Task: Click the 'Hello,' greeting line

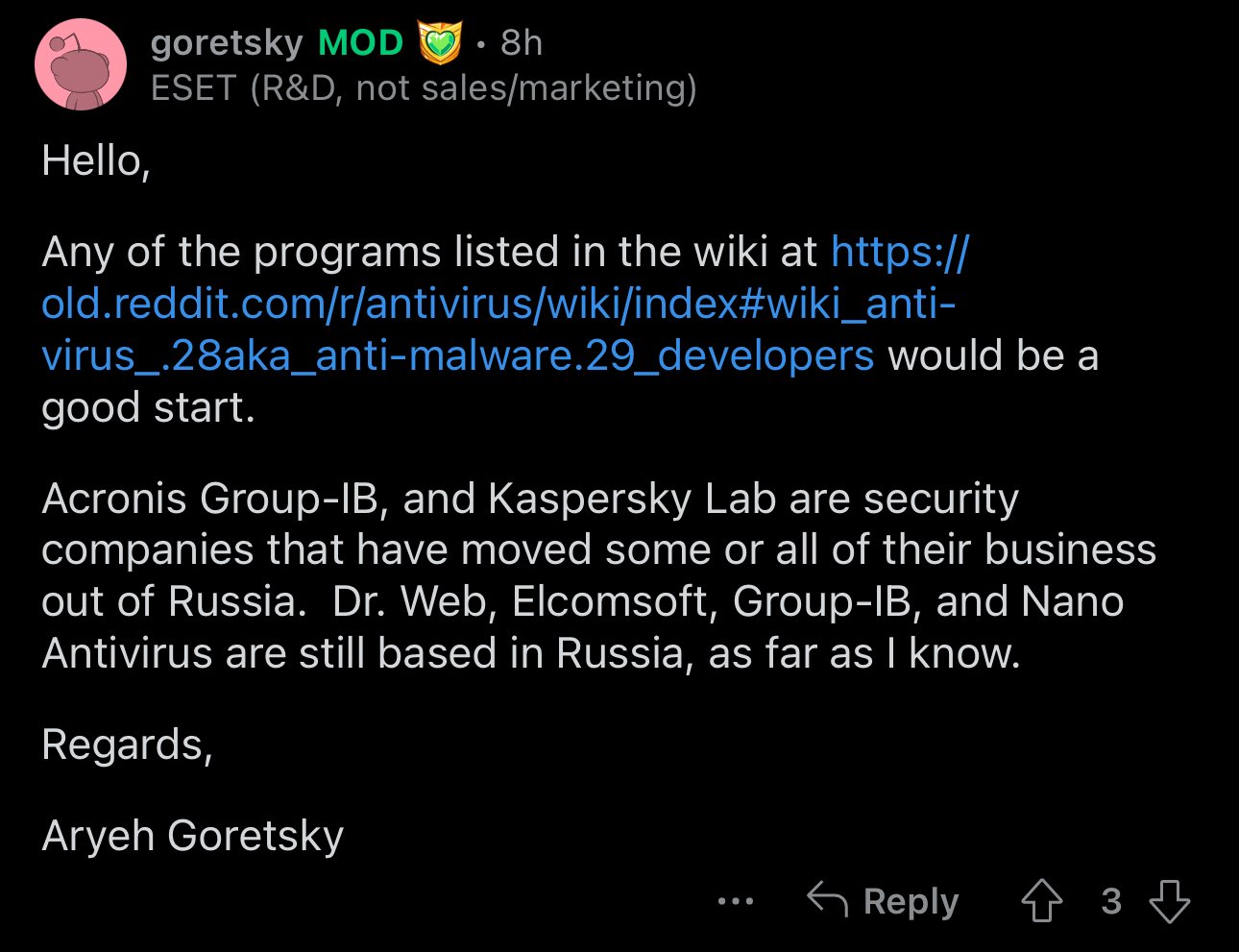Action: [x=96, y=161]
